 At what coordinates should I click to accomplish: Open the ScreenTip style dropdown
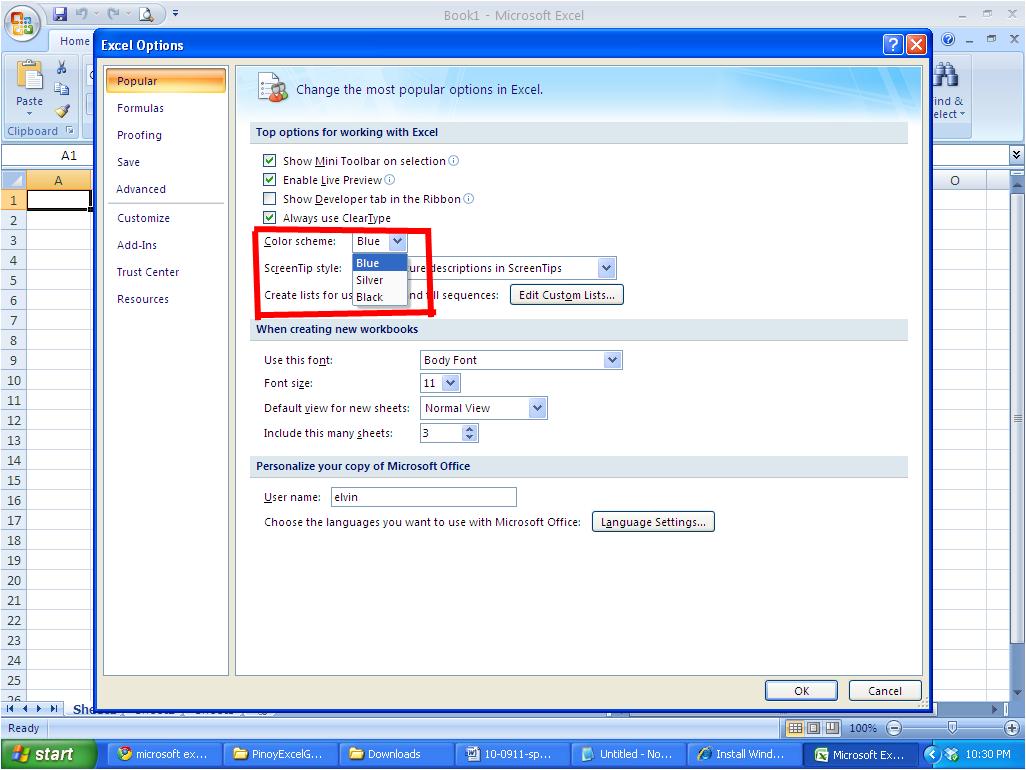click(607, 267)
